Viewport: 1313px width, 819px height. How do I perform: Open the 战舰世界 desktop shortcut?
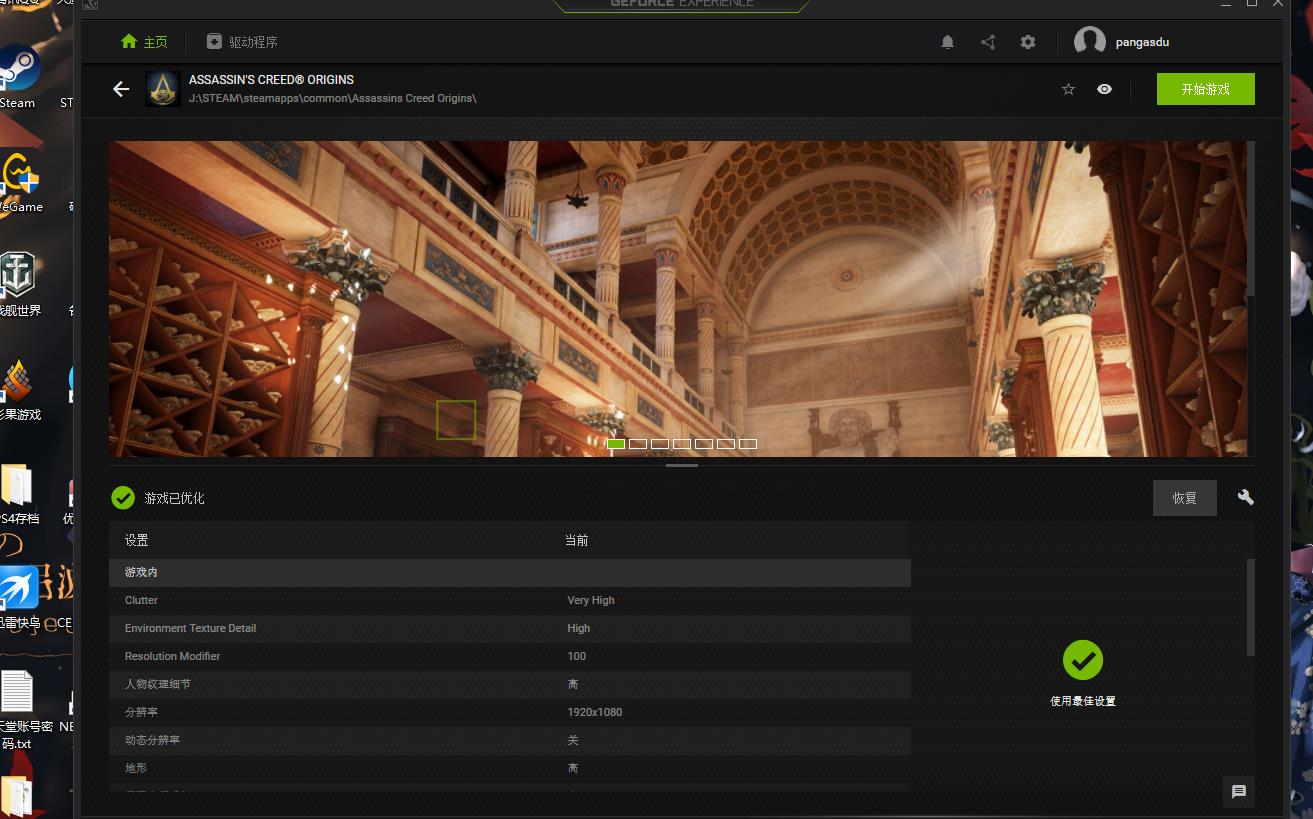click(20, 284)
